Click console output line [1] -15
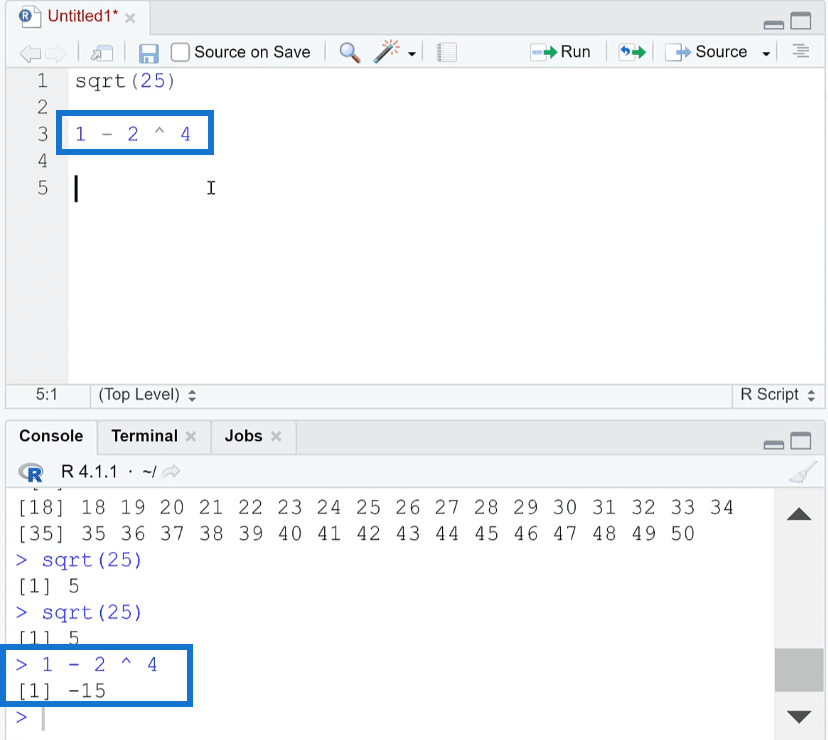828x740 pixels. [62, 691]
